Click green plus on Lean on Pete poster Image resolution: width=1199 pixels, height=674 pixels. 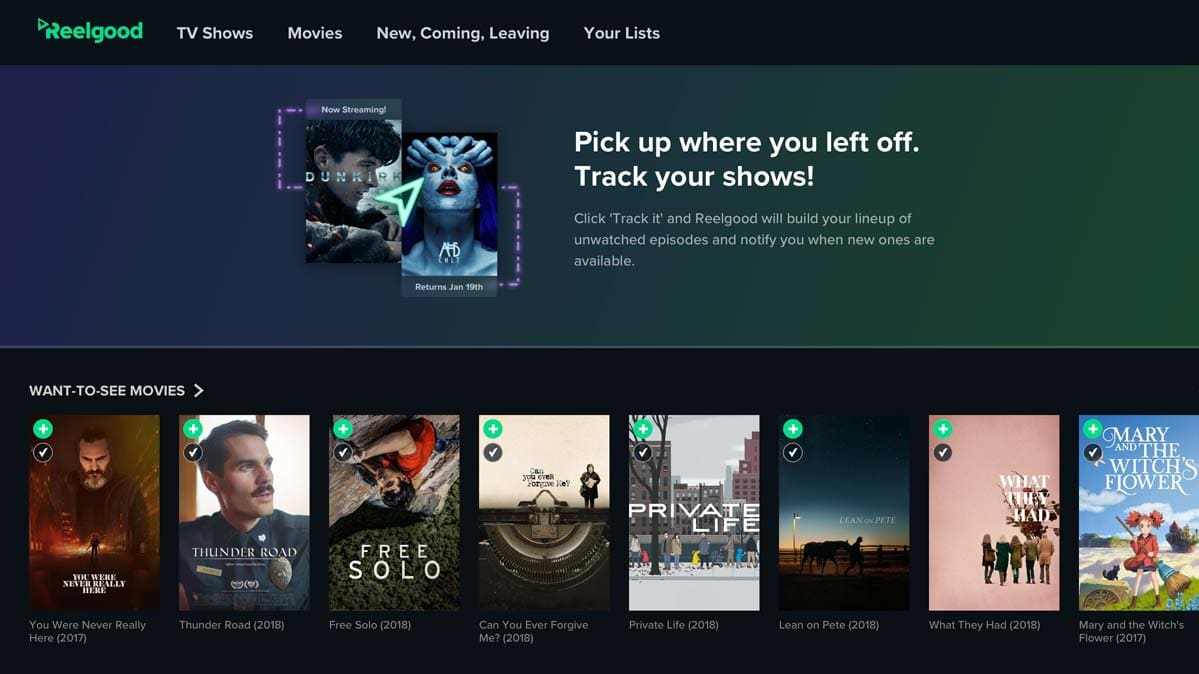click(x=793, y=429)
